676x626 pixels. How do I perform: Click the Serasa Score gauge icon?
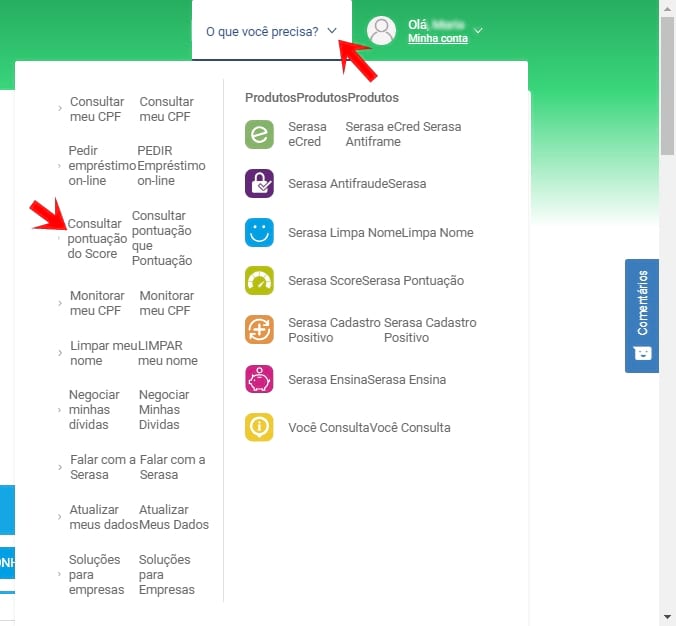[259, 280]
